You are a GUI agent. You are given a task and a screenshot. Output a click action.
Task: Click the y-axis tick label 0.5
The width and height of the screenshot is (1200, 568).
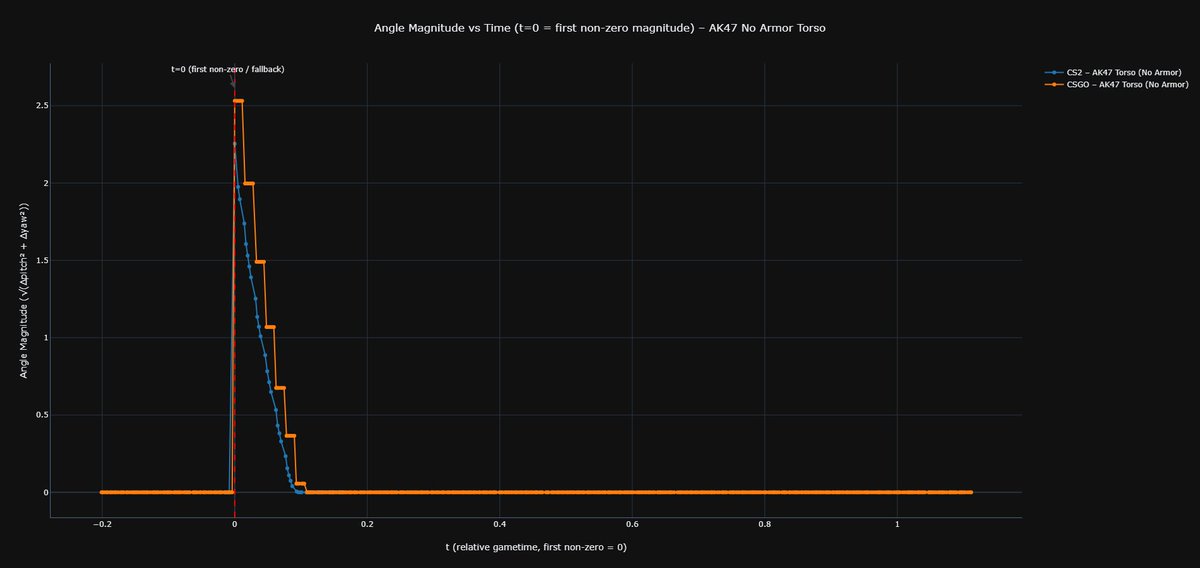click(42, 415)
